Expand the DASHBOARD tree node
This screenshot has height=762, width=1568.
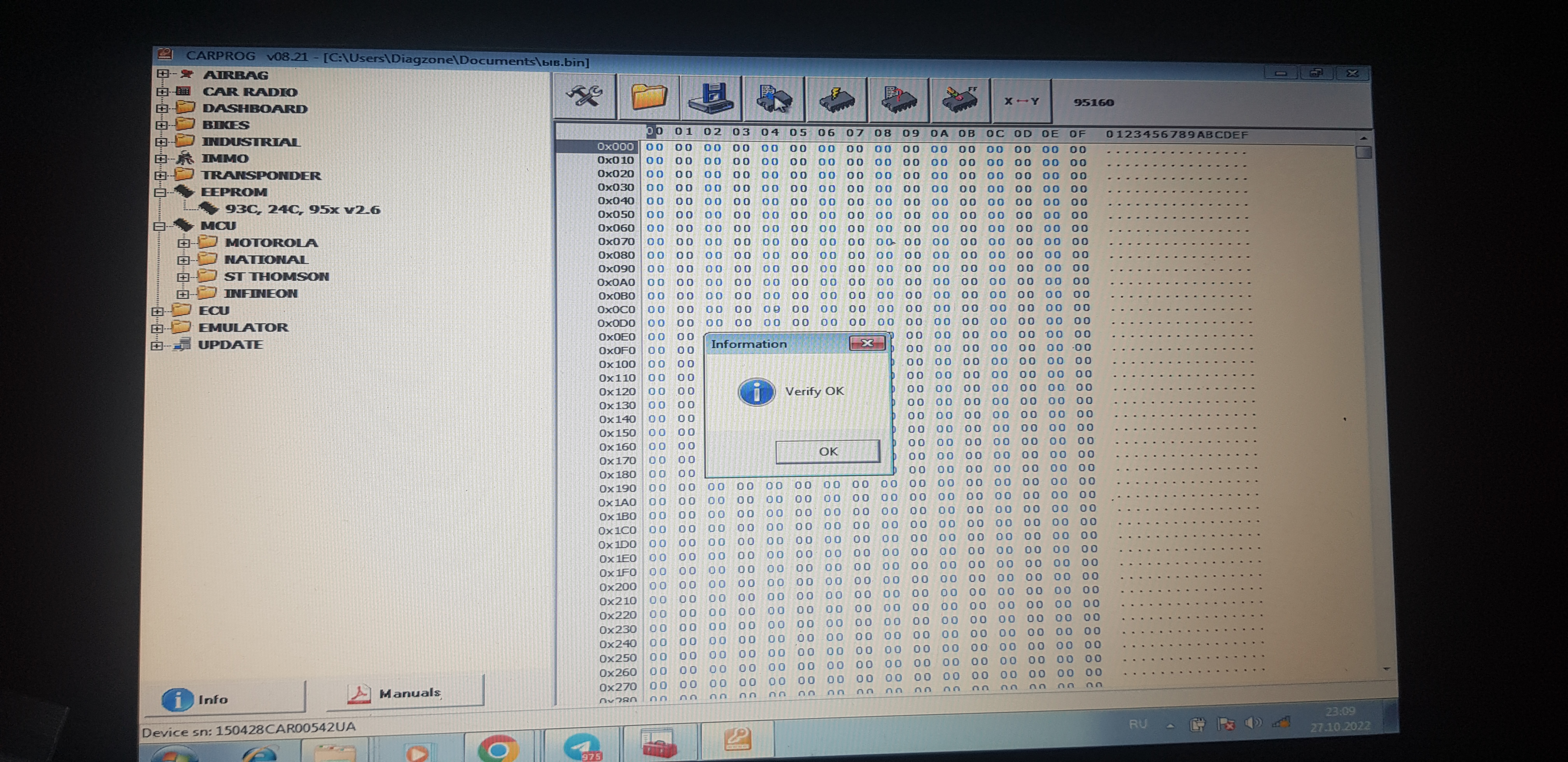(x=161, y=108)
